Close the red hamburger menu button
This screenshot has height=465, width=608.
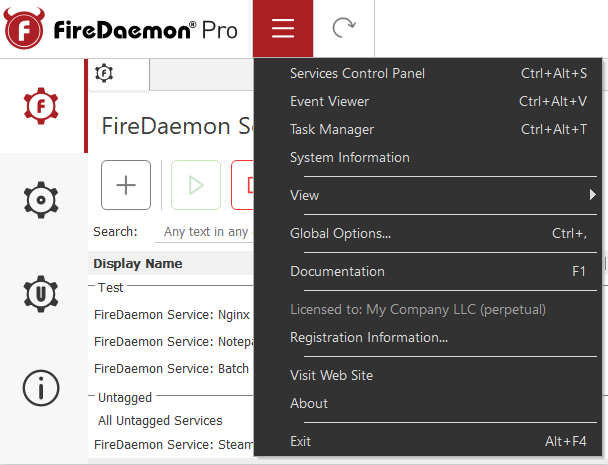click(283, 28)
